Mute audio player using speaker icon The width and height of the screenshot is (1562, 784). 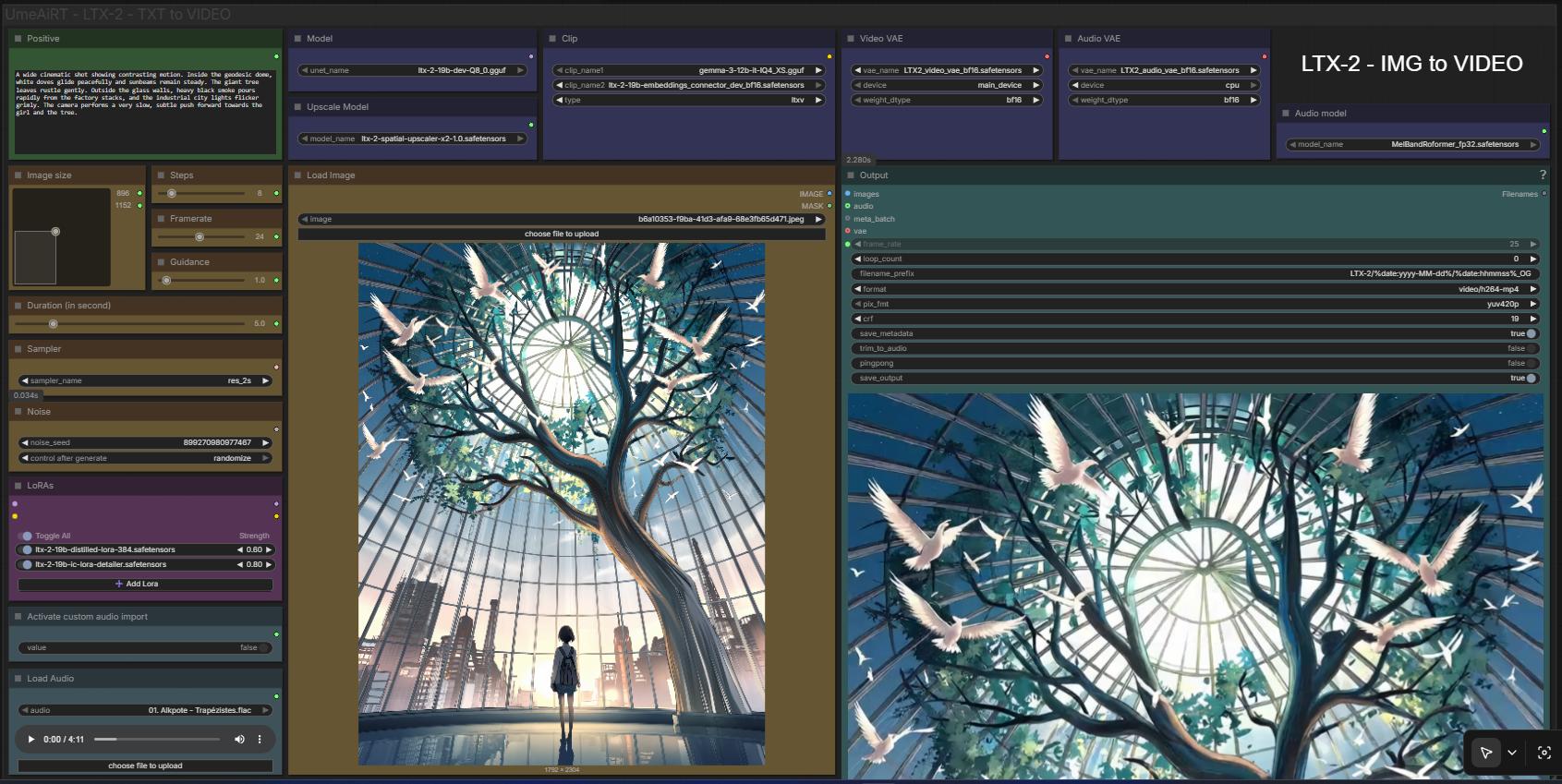click(239, 739)
